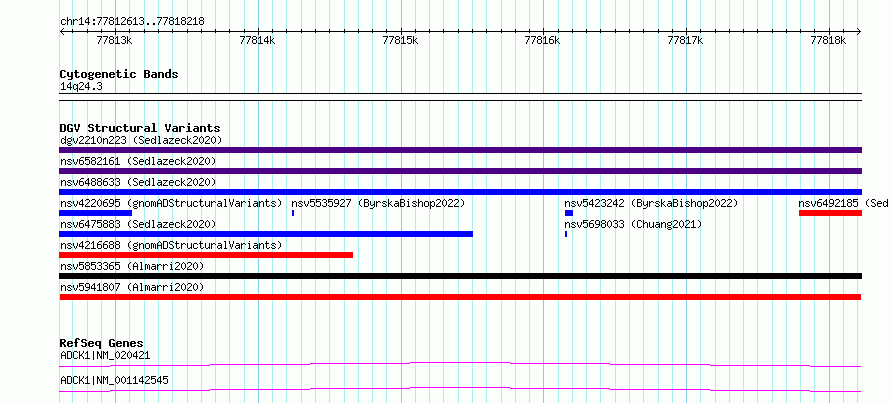Click the 77818k ruler tick label
This screenshot has width=890, height=403.
tap(829, 40)
